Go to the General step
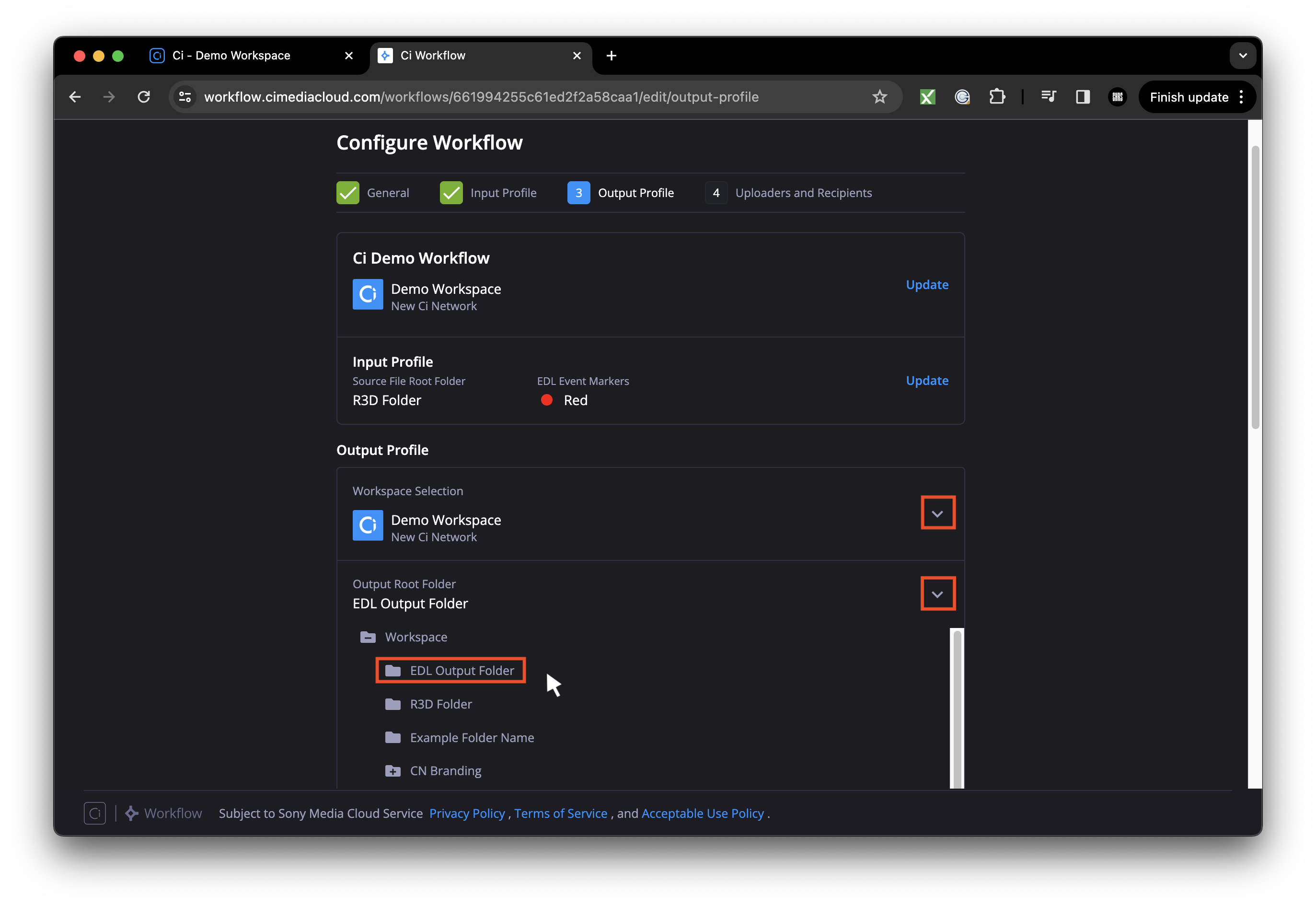This screenshot has height=907, width=1316. click(372, 193)
